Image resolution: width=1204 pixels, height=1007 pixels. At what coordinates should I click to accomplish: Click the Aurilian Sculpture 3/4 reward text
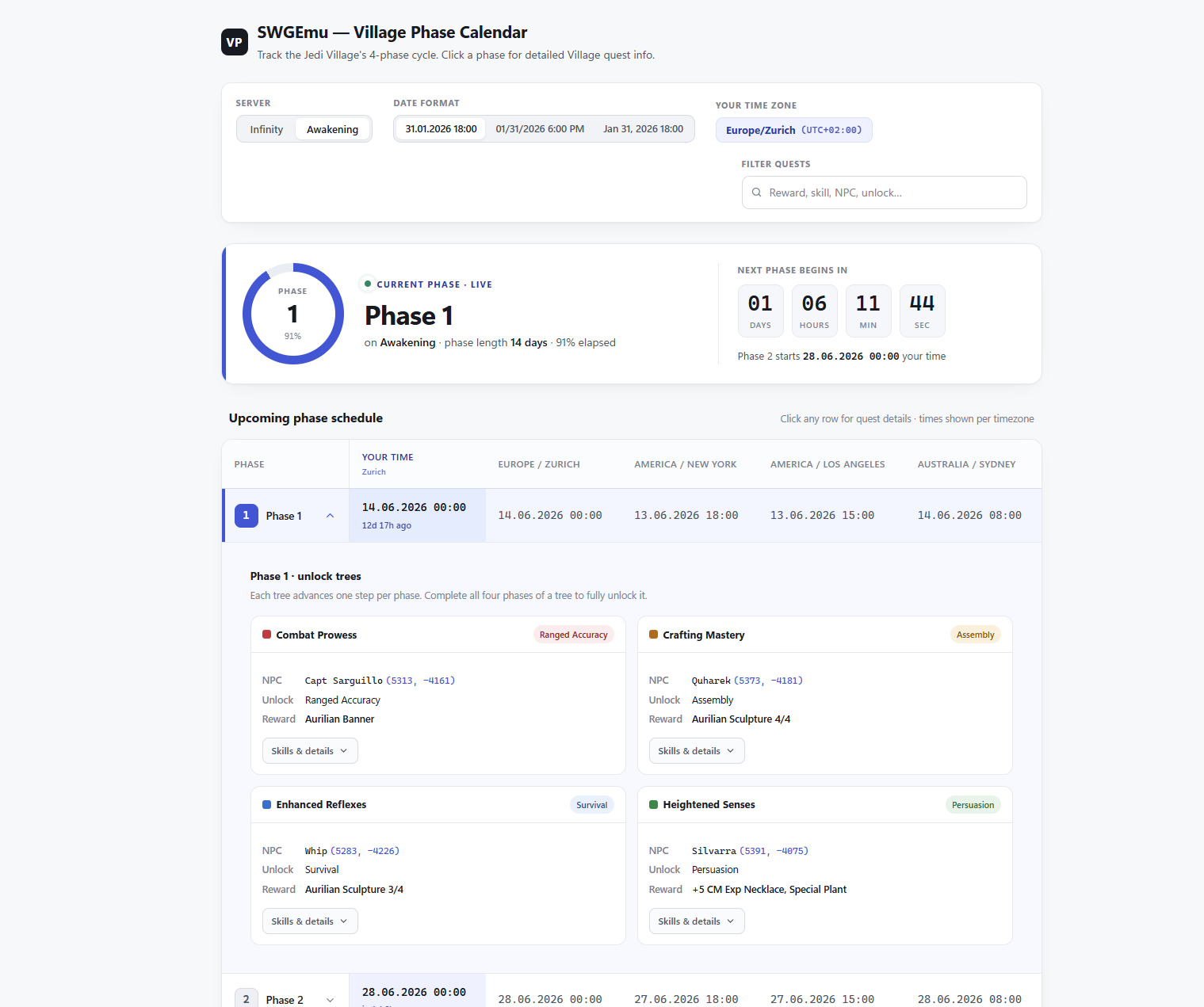click(x=354, y=890)
